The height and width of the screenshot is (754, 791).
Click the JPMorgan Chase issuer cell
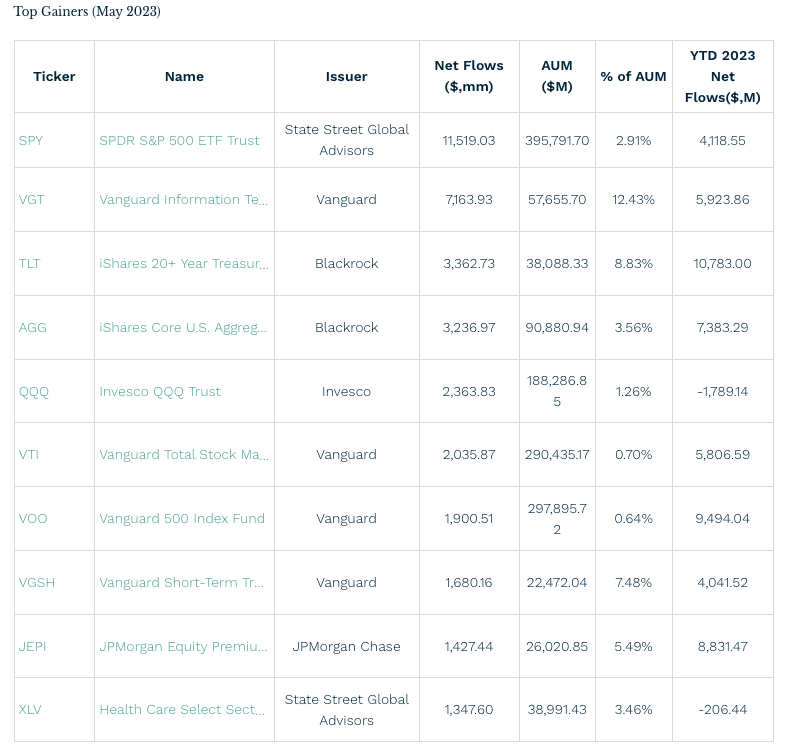click(347, 647)
